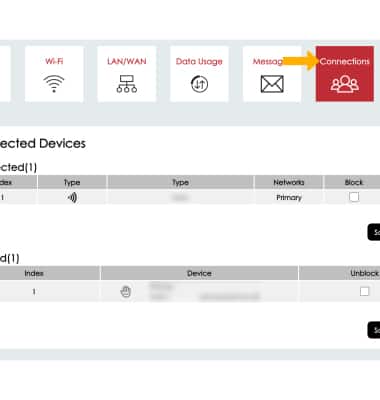Click the LAN/WAN network diagram icon
The width and height of the screenshot is (380, 400).
(x=127, y=84)
